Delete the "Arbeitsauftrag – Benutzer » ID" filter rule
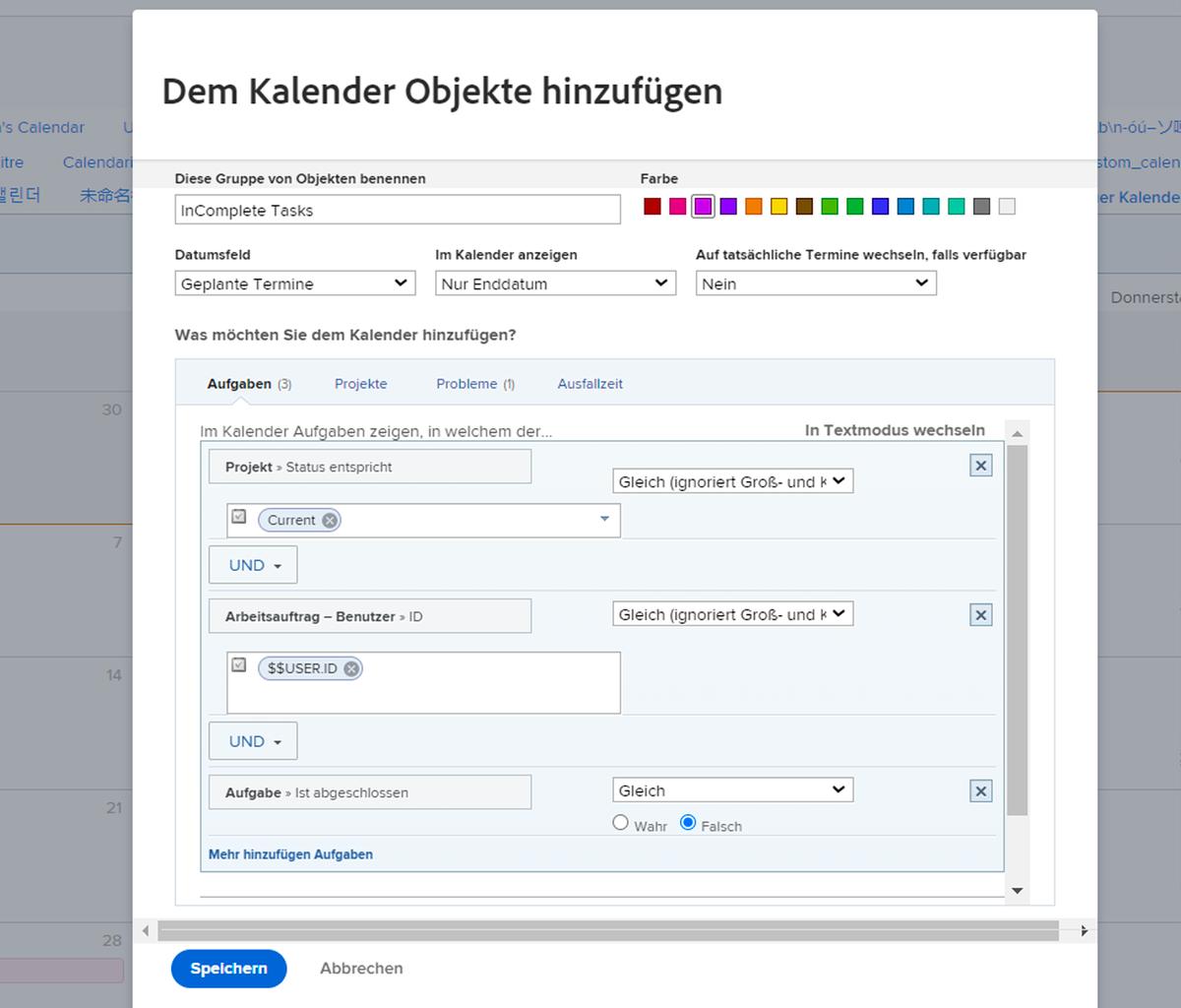Image resolution: width=1181 pixels, height=1008 pixels. click(x=980, y=613)
